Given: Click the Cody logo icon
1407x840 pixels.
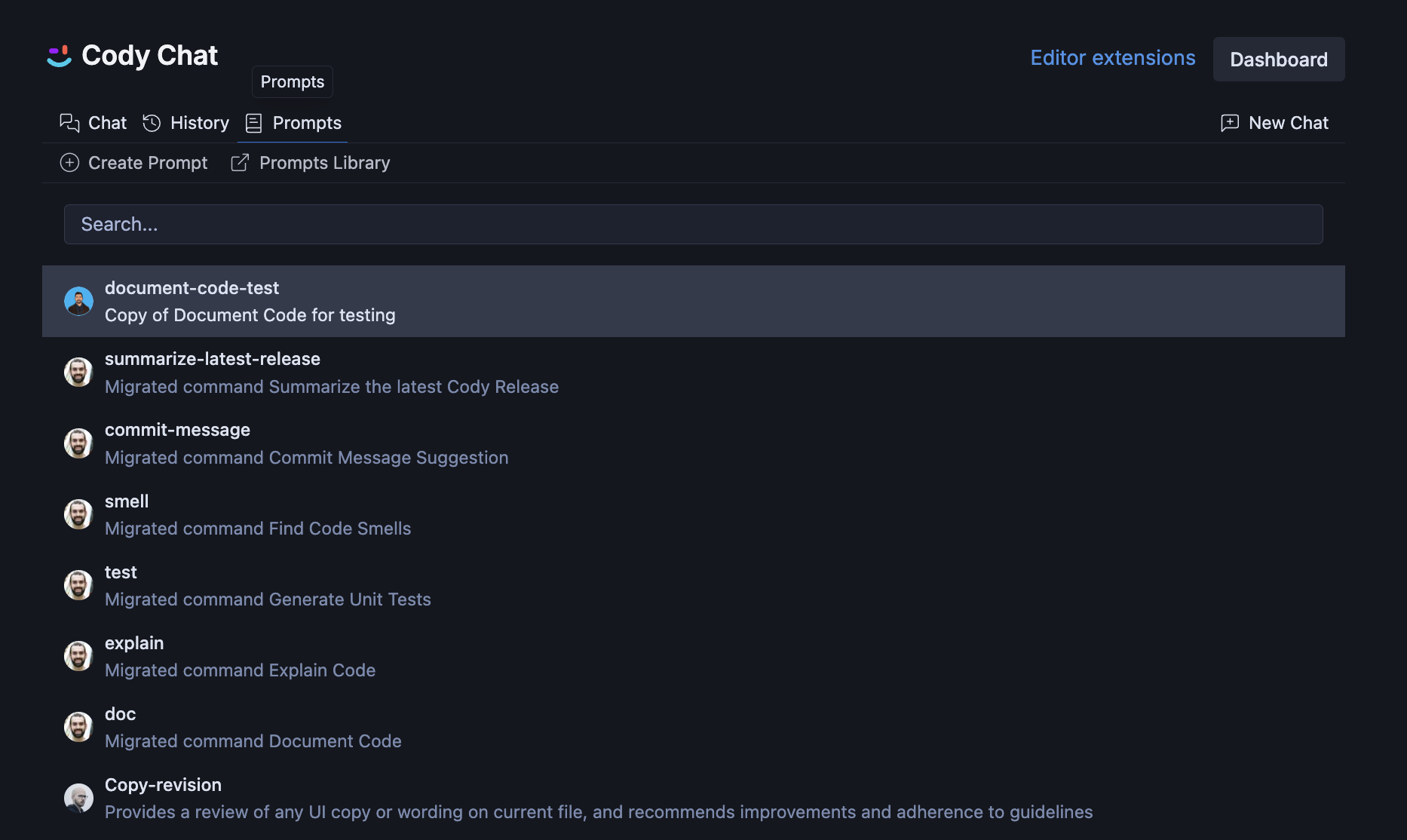Looking at the screenshot, I should point(59,56).
